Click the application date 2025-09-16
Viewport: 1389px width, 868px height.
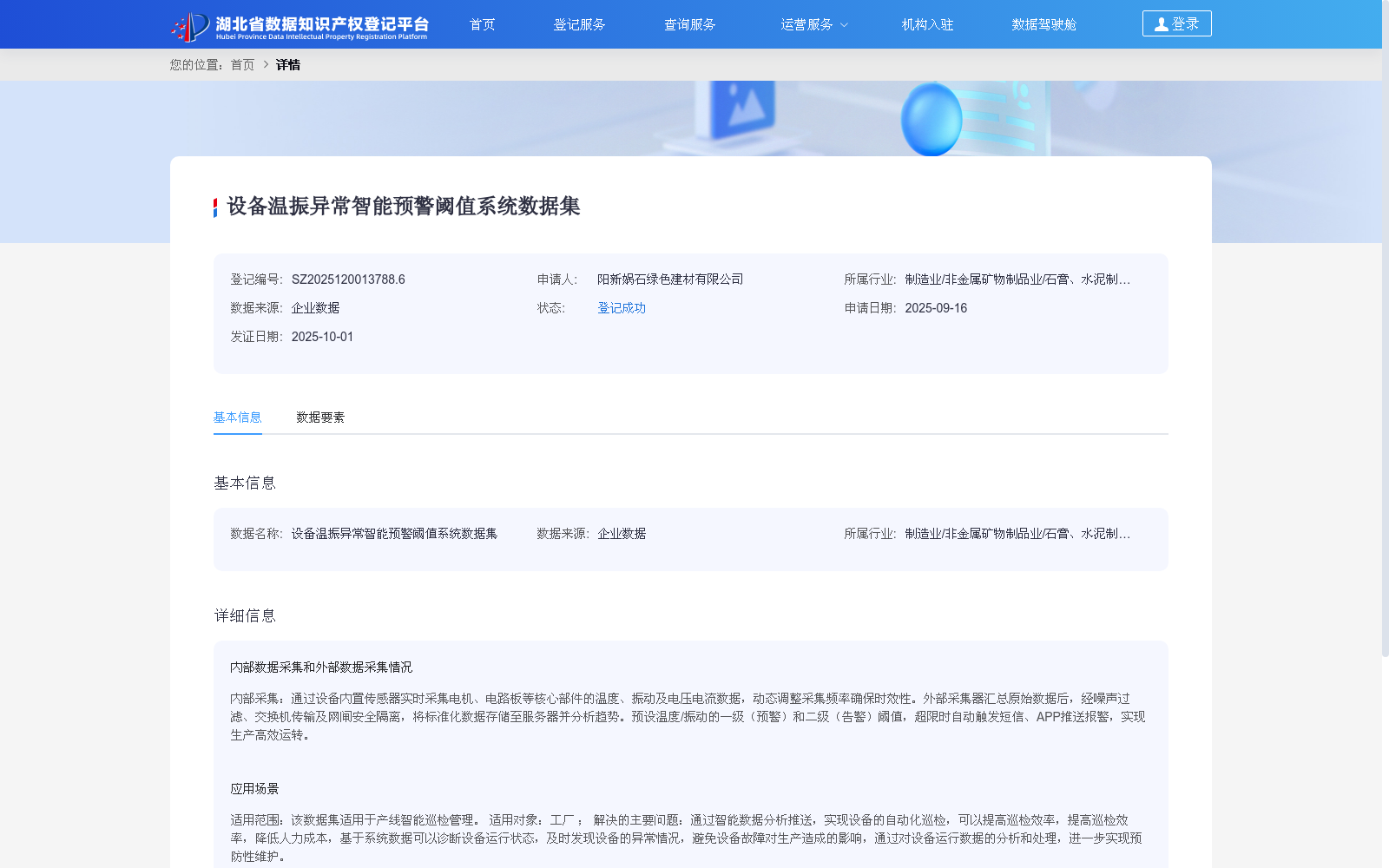click(x=936, y=308)
